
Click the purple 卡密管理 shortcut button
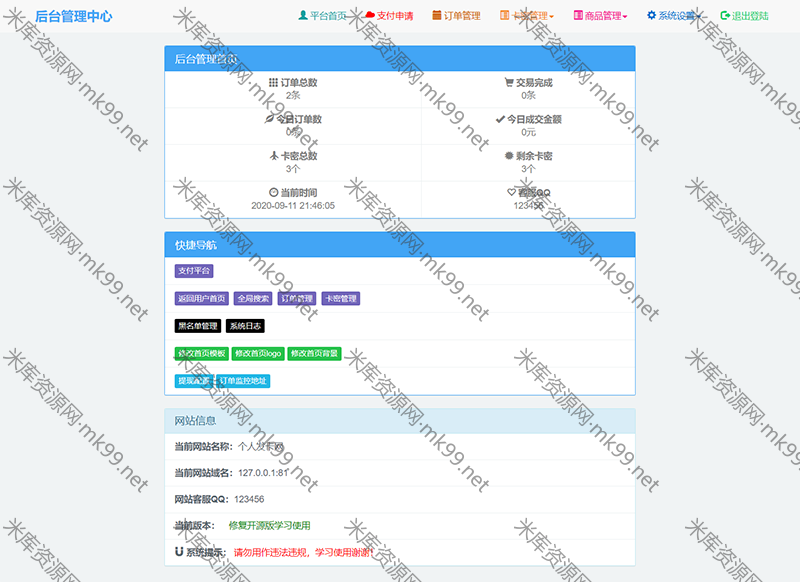coord(341,298)
